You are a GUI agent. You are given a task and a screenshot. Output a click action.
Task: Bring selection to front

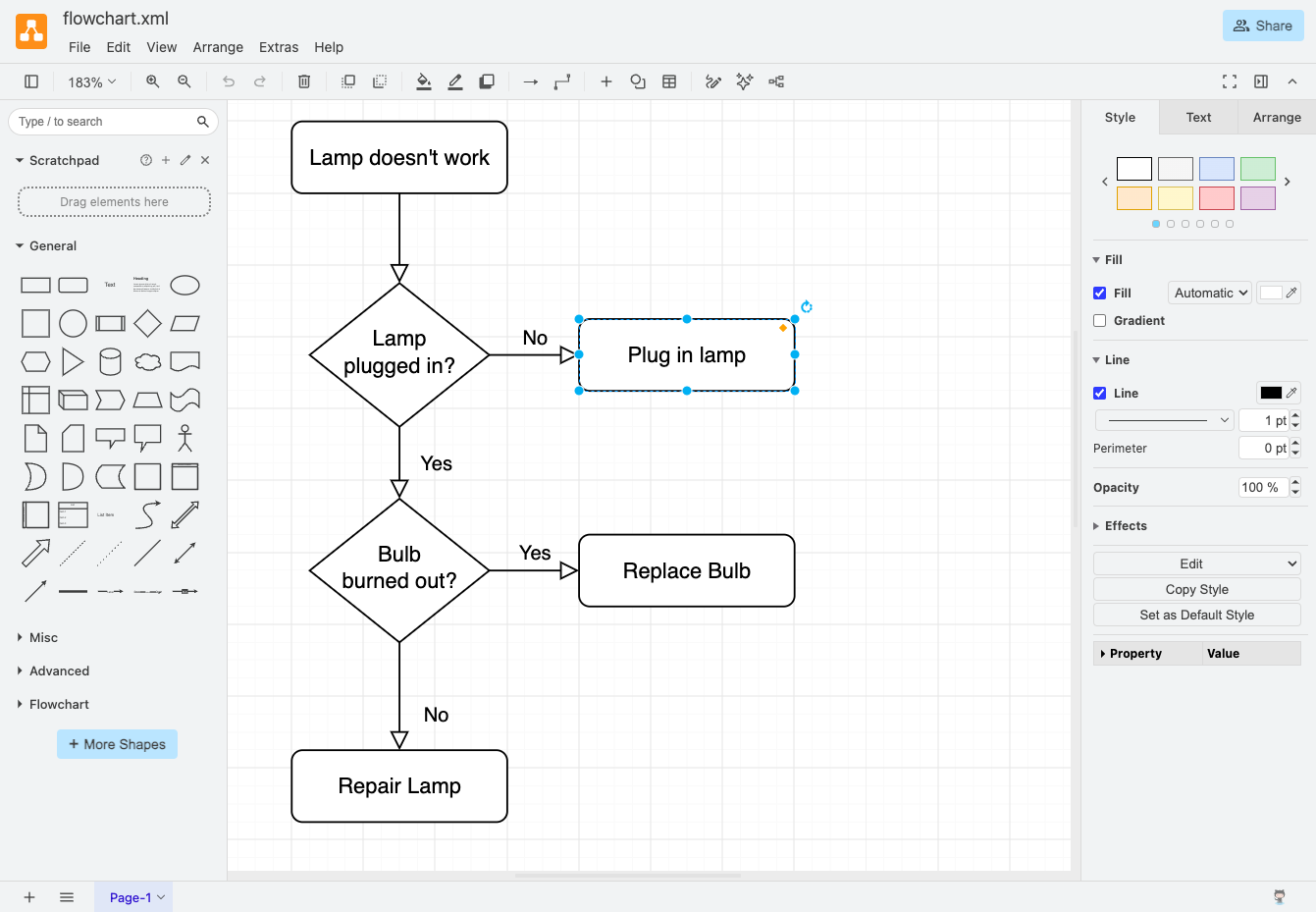348,81
